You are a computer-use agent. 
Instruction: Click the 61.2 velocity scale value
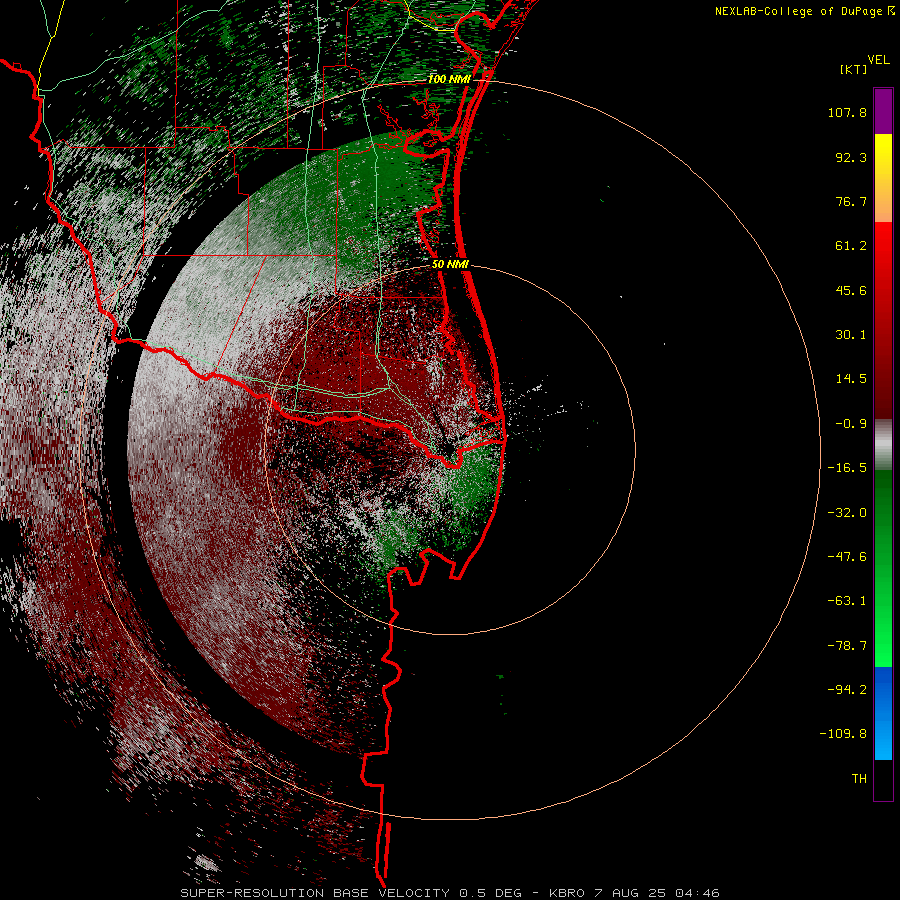(851, 246)
